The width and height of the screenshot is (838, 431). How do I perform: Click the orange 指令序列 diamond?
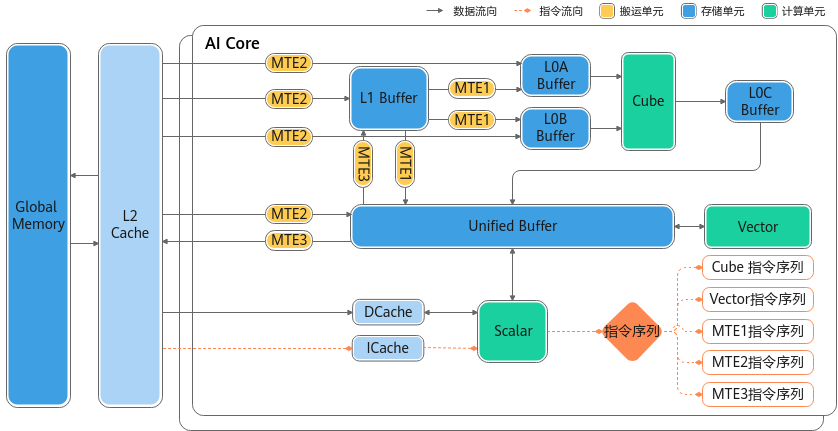click(632, 331)
